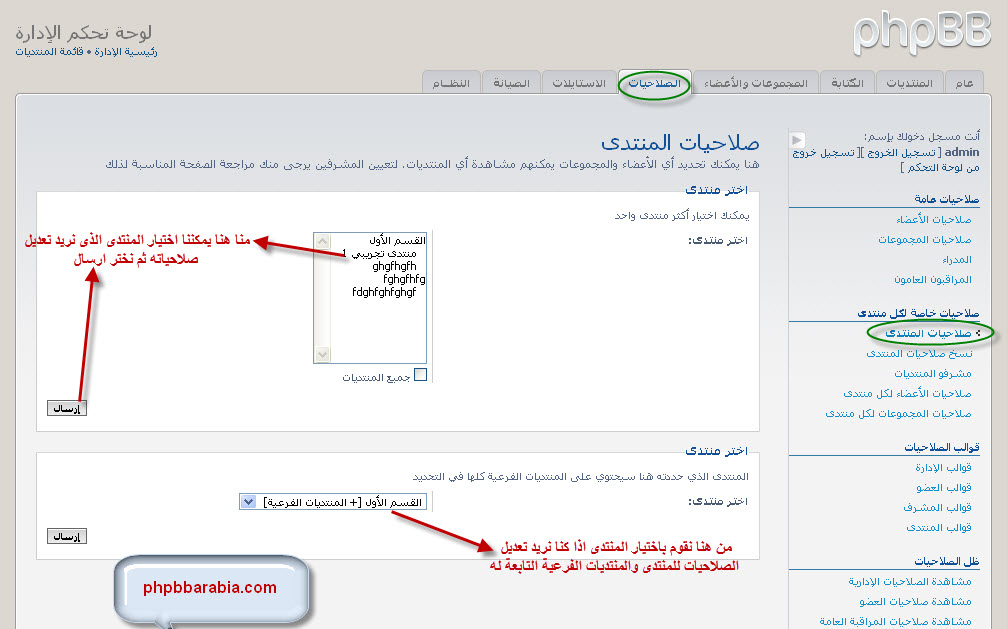Open the الصلاحيات tab

tap(654, 84)
